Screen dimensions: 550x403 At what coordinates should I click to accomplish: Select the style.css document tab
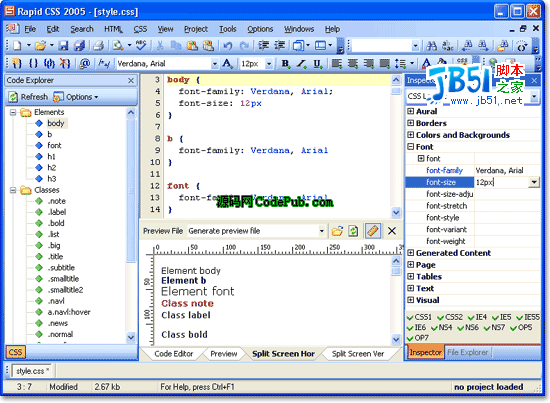pos(32,371)
